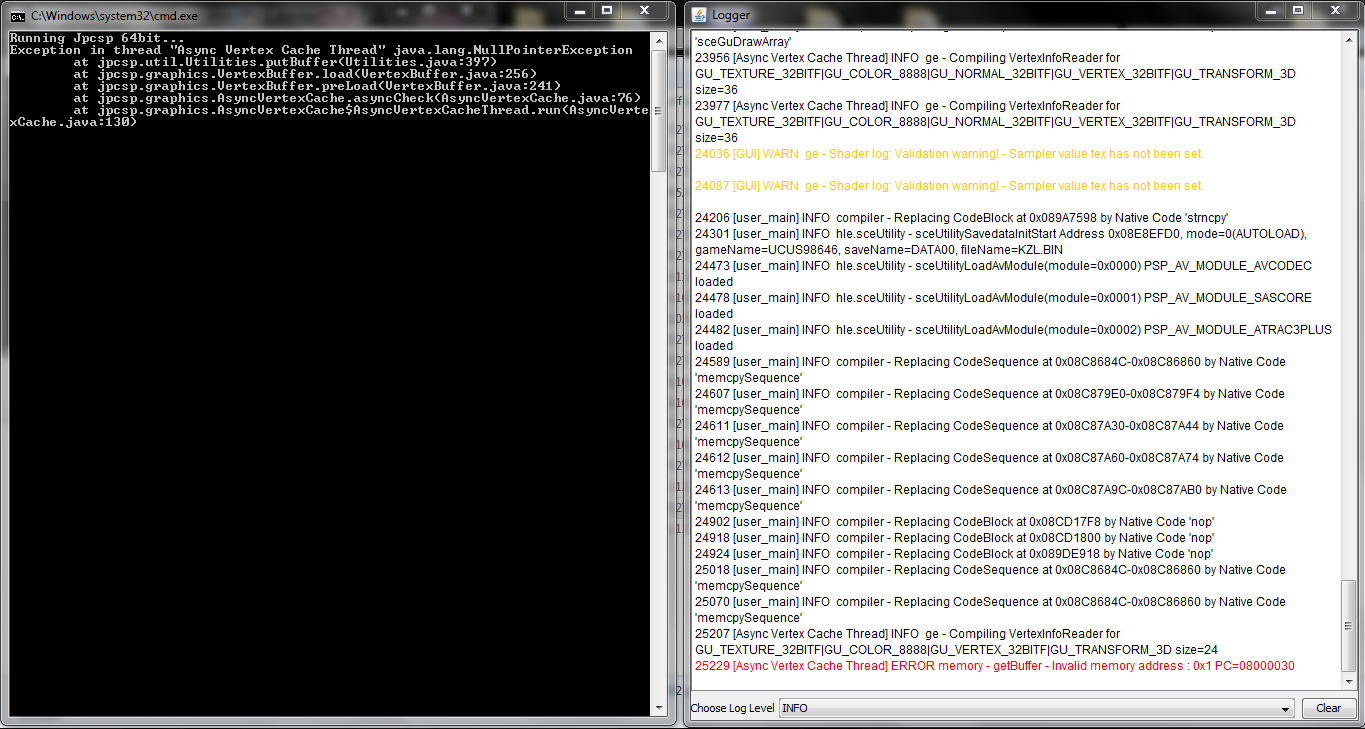The image size is (1365, 729).
Task: Click the down arrow of cmd scrollbar
Action: pos(658,708)
